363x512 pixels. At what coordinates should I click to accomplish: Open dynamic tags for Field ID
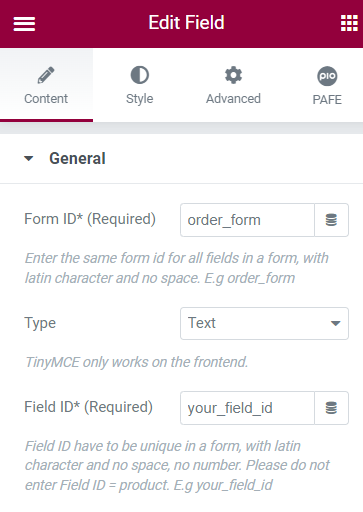coord(331,408)
